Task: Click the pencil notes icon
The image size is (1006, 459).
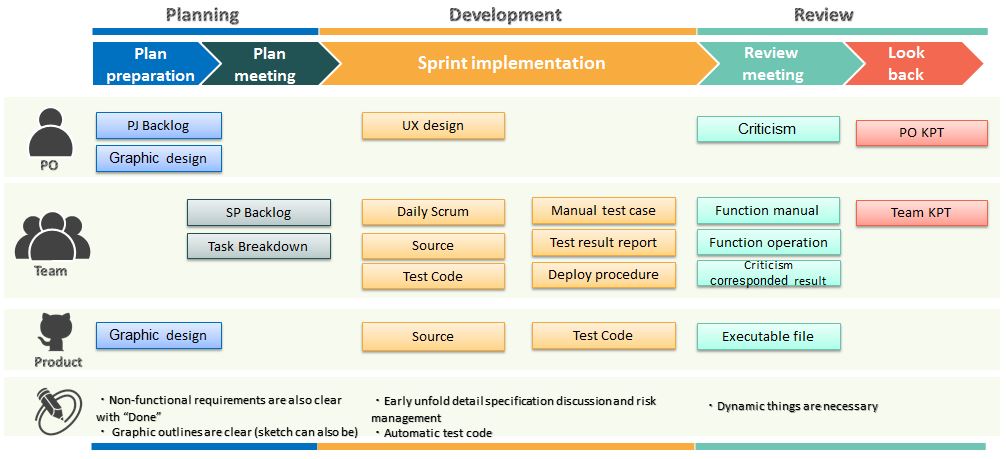Action: (58, 411)
